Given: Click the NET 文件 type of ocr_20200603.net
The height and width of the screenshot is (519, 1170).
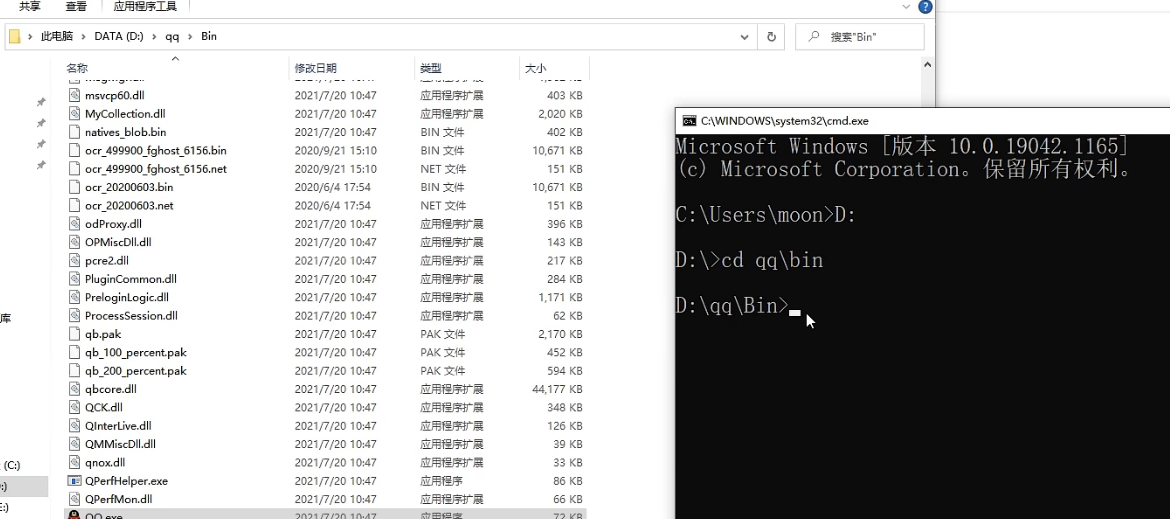Looking at the screenshot, I should (x=442, y=205).
